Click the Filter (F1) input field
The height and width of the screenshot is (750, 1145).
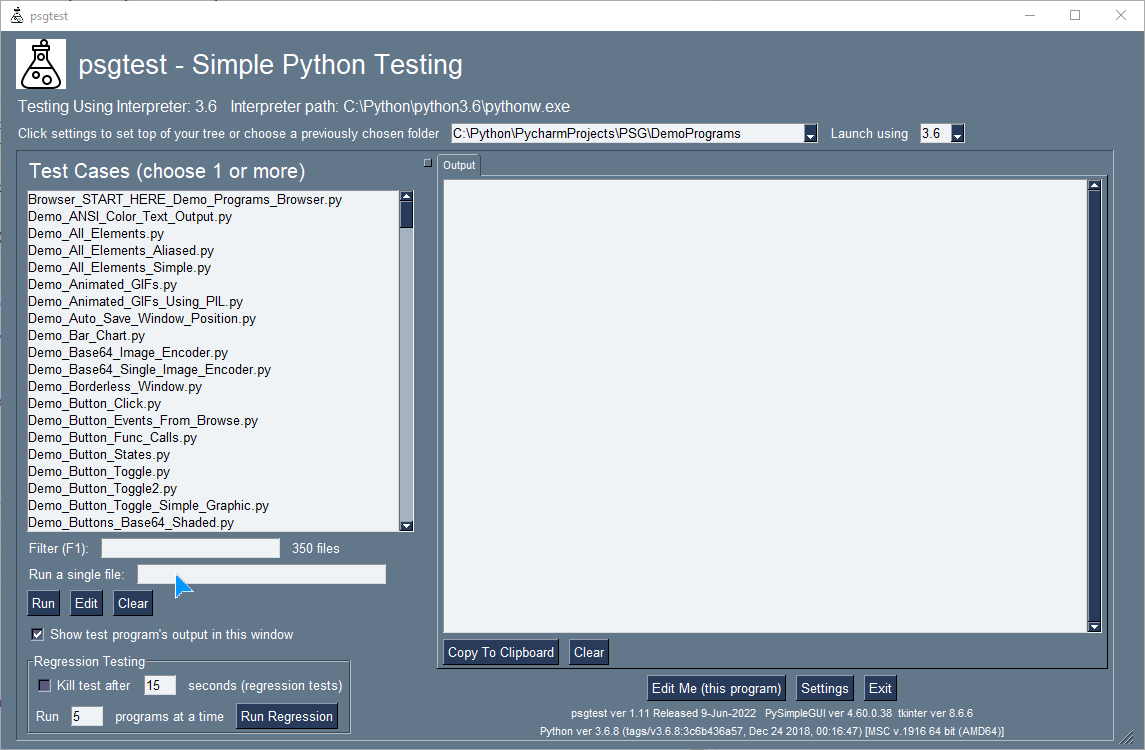coord(191,548)
